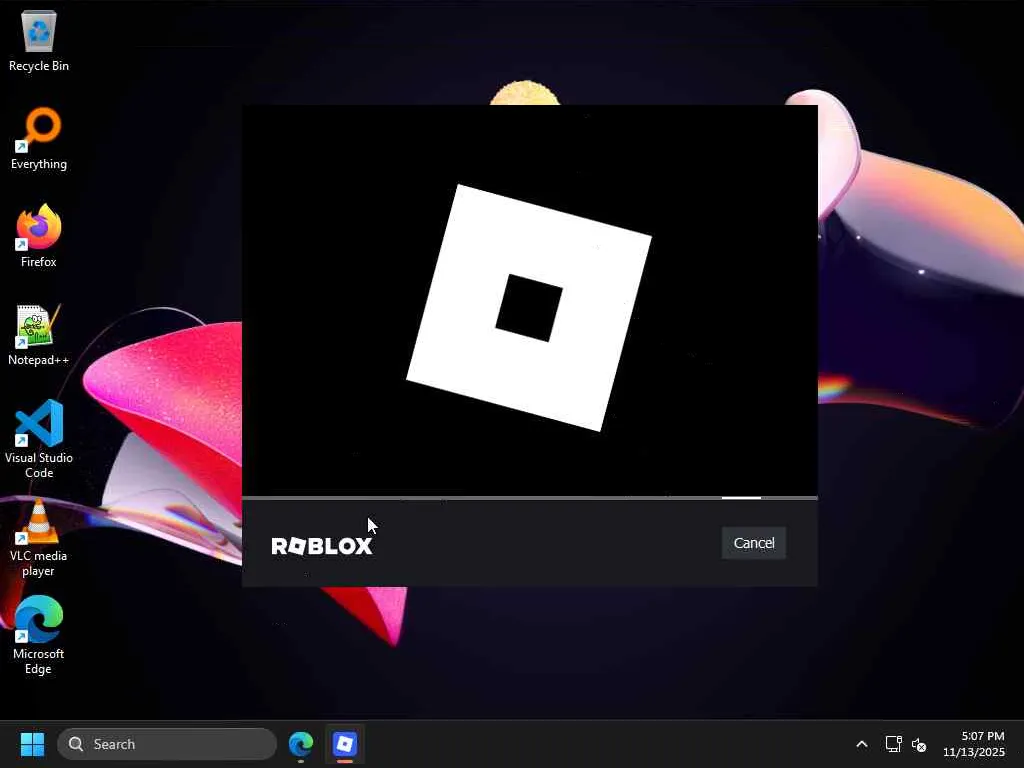
Task: Open Microsoft Edge from the taskbar
Action: click(301, 744)
